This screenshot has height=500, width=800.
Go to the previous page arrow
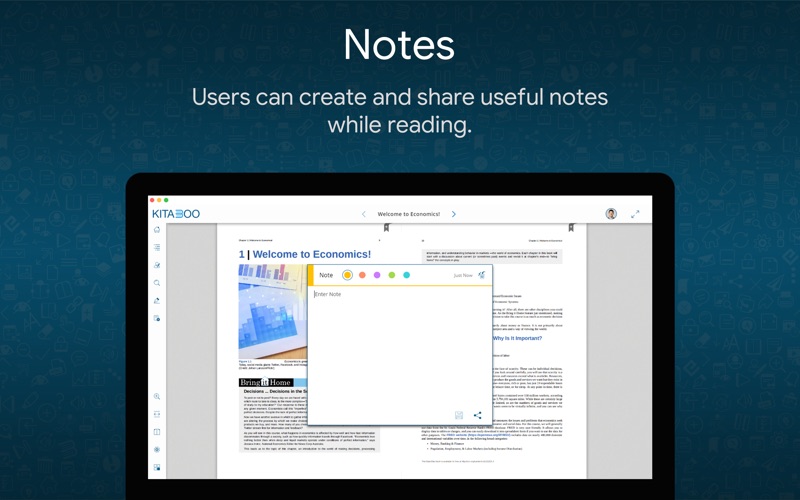click(364, 214)
